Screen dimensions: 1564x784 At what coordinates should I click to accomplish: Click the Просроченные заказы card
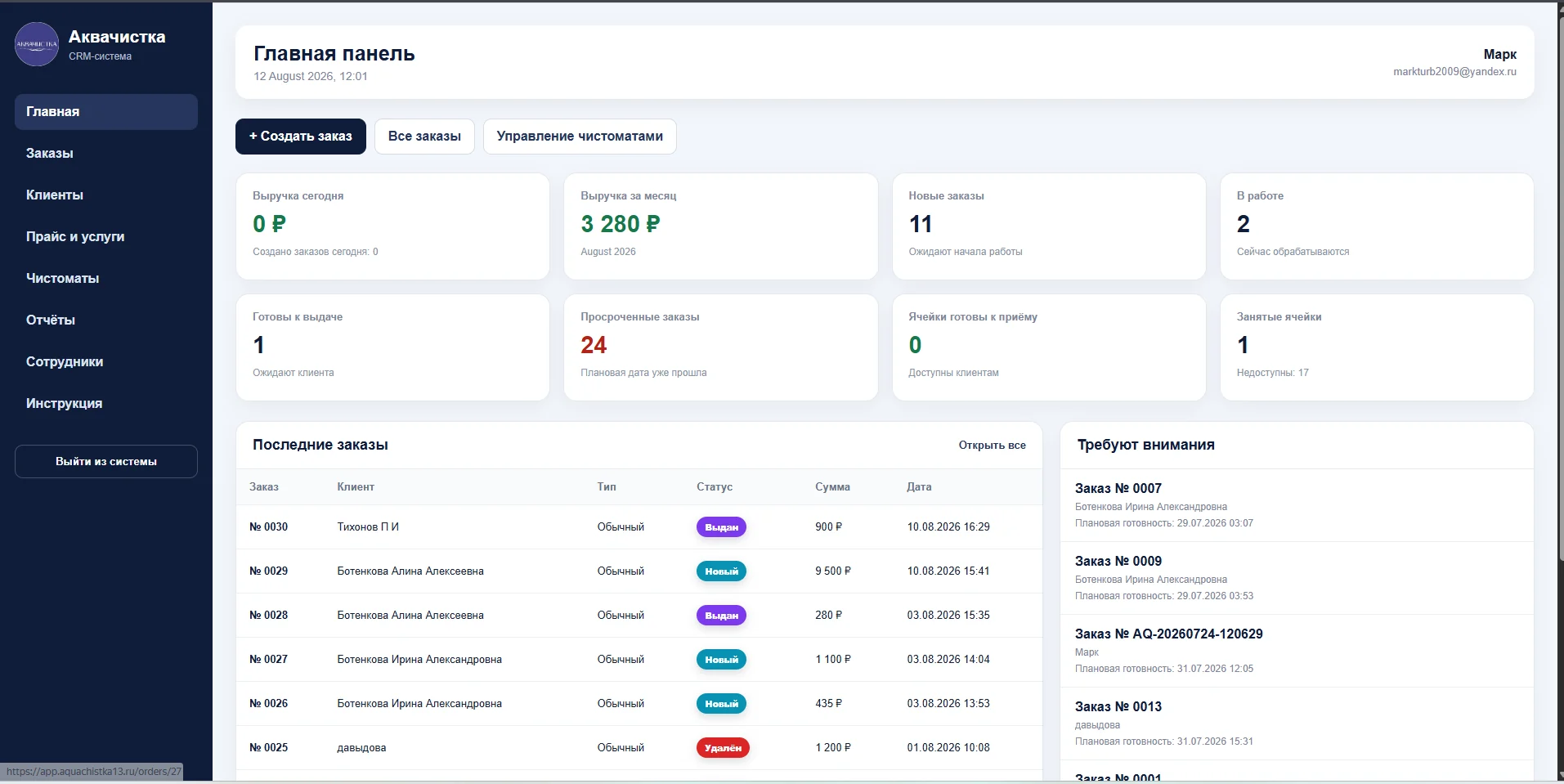(x=721, y=347)
